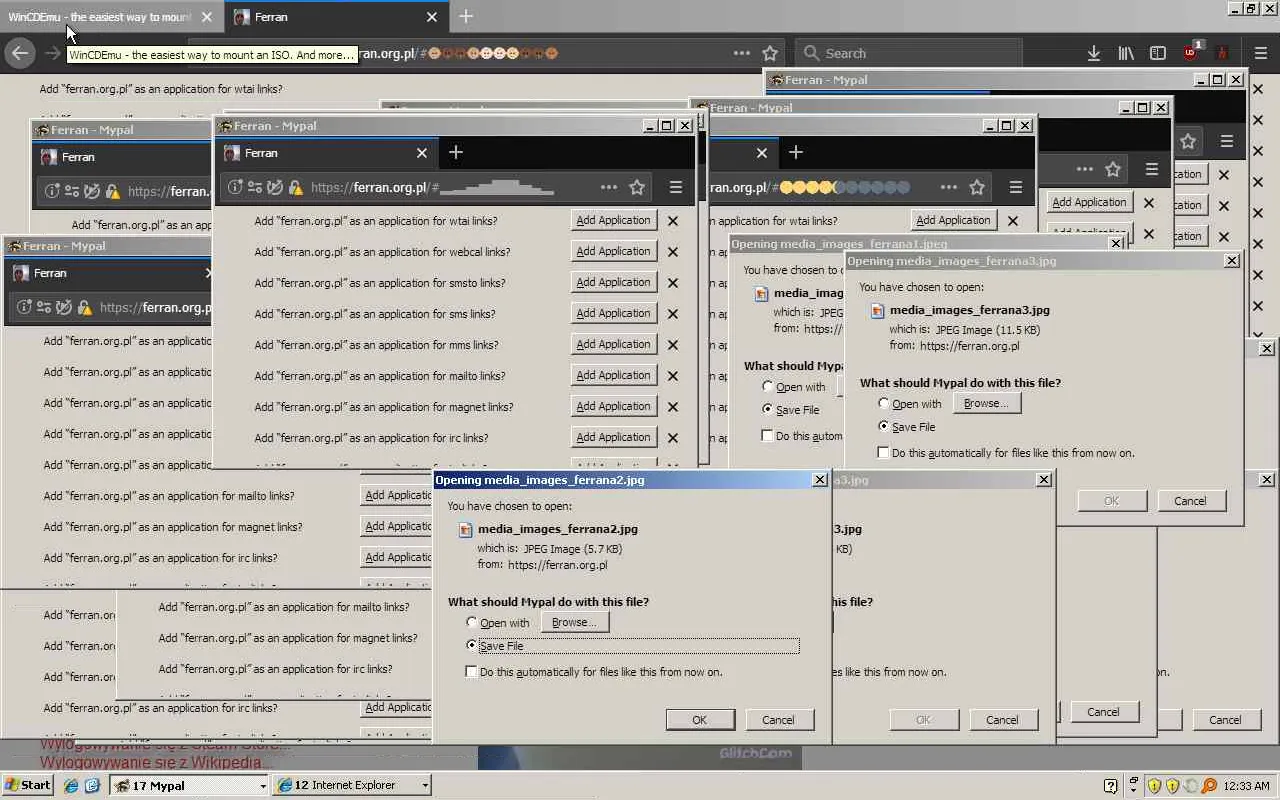Screen dimensions: 1280x800
Task: Add Application for webcal links
Action: click(614, 251)
